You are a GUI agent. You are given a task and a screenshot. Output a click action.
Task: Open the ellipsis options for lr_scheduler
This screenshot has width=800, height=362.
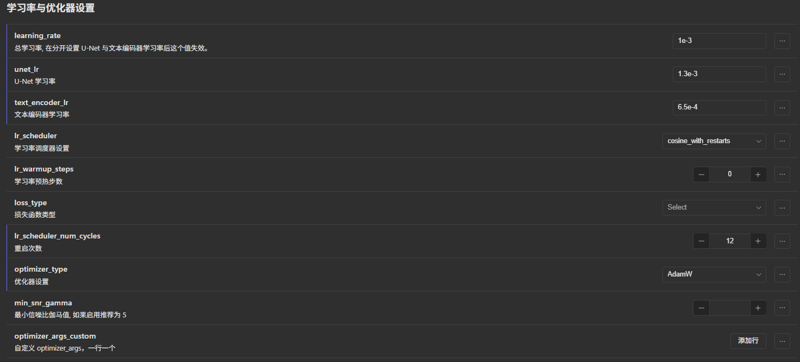click(x=782, y=141)
